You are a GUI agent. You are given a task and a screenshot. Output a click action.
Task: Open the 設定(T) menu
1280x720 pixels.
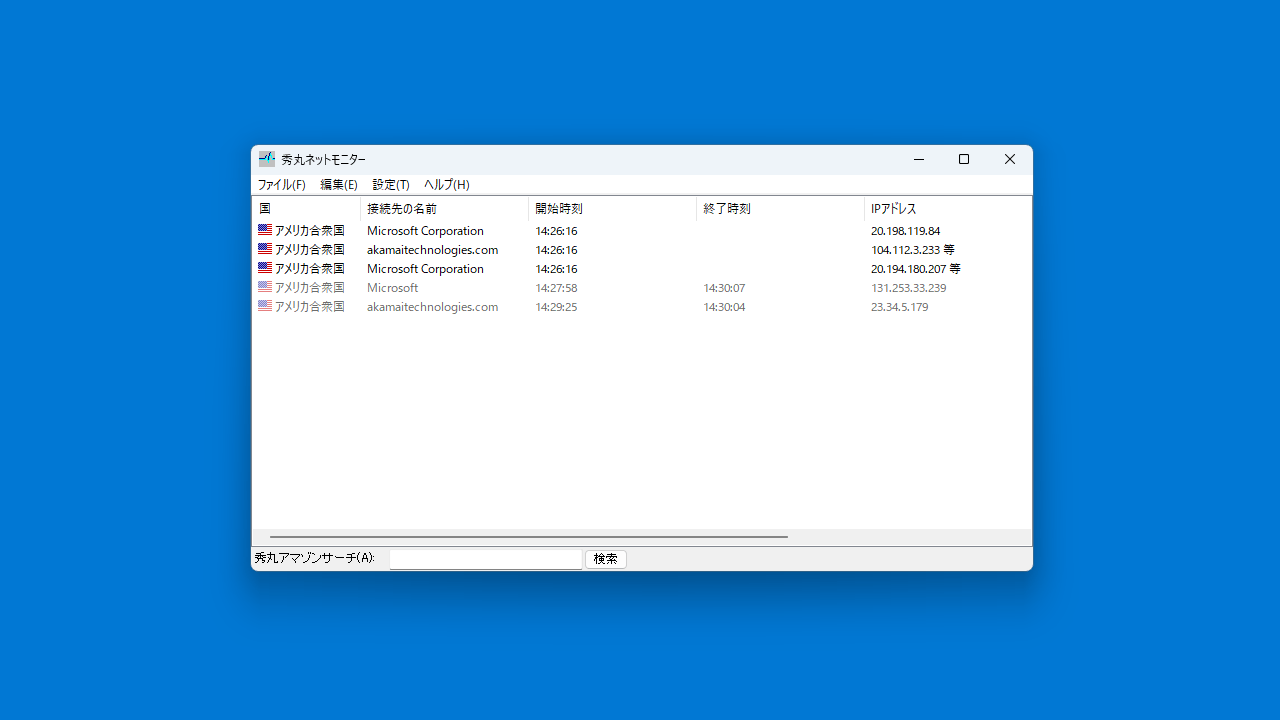[391, 185]
